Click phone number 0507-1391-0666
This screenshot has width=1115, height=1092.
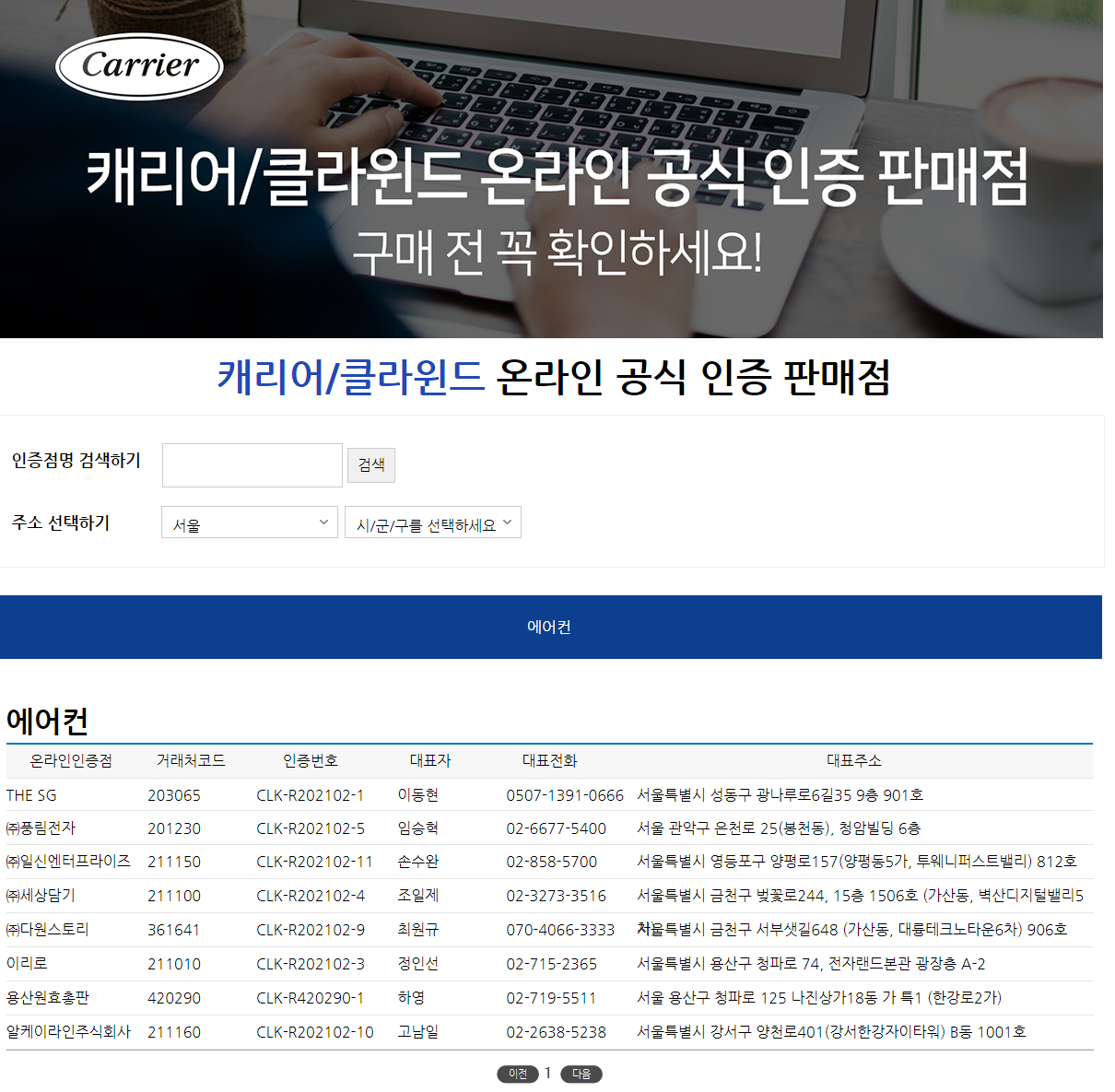click(x=565, y=795)
